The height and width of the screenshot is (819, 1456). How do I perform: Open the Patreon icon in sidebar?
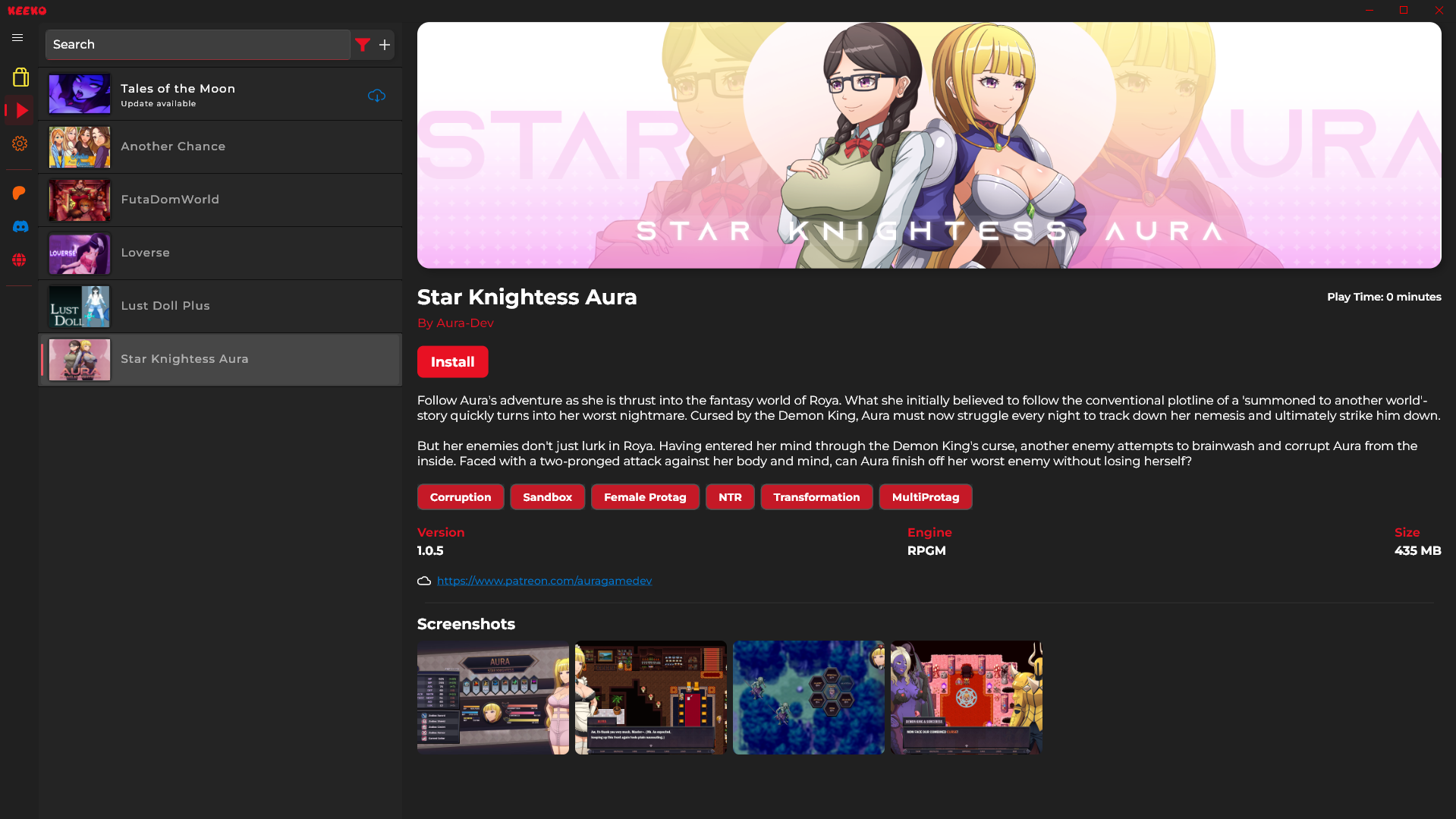(20, 194)
